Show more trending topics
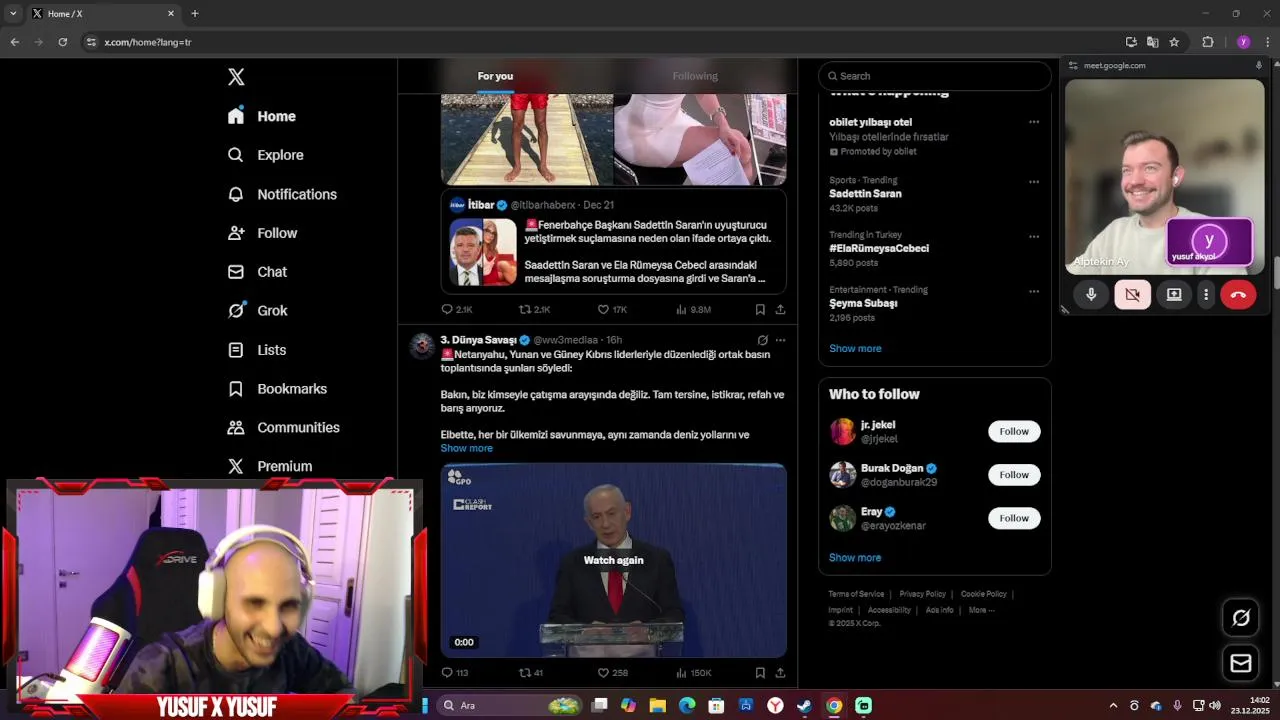 point(855,348)
